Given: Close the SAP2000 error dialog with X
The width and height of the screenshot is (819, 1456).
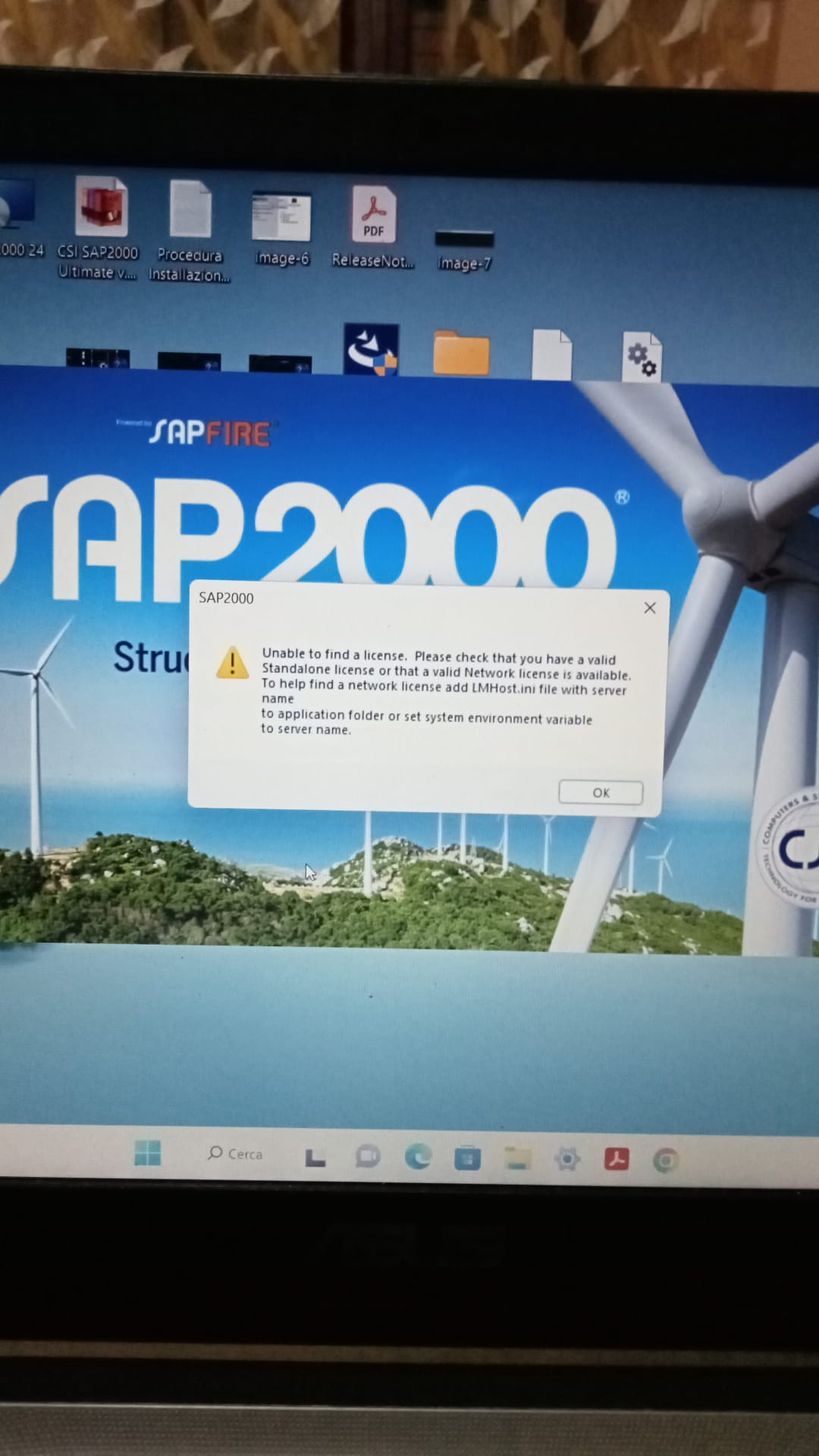Looking at the screenshot, I should coord(650,608).
